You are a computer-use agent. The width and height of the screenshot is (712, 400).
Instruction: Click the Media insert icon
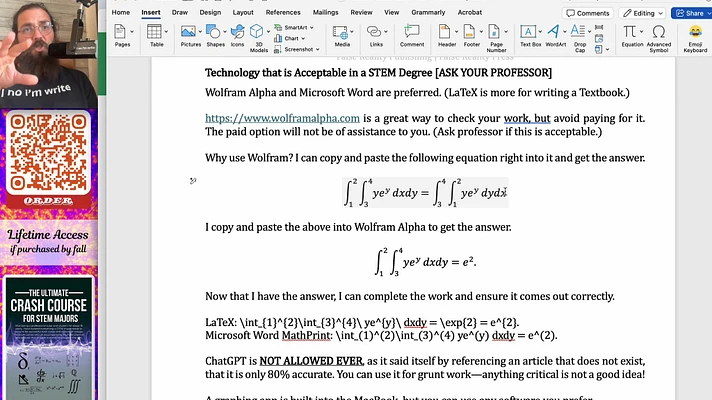[x=340, y=32]
